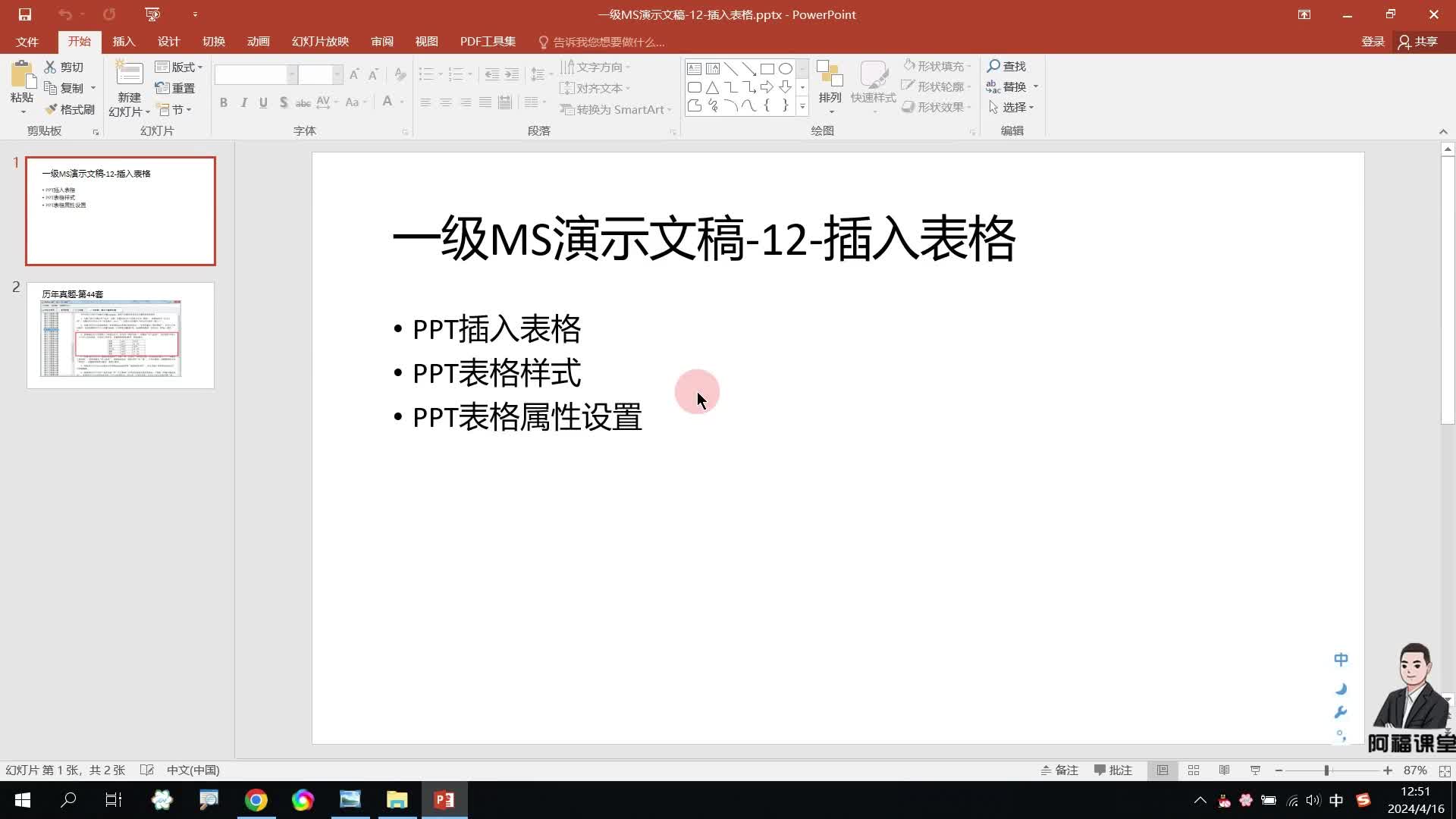The height and width of the screenshot is (819, 1456).
Task: Switch to Insert (插入) tab
Action: pos(124,42)
